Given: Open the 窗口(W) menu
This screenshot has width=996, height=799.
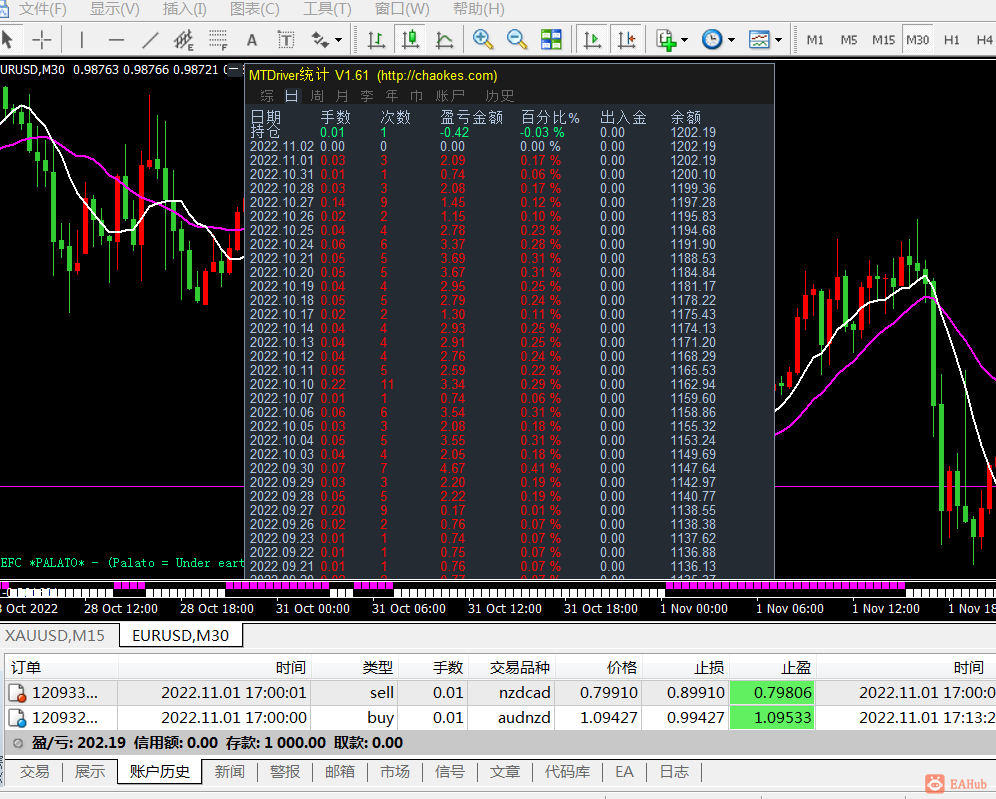Looking at the screenshot, I should click(401, 9).
